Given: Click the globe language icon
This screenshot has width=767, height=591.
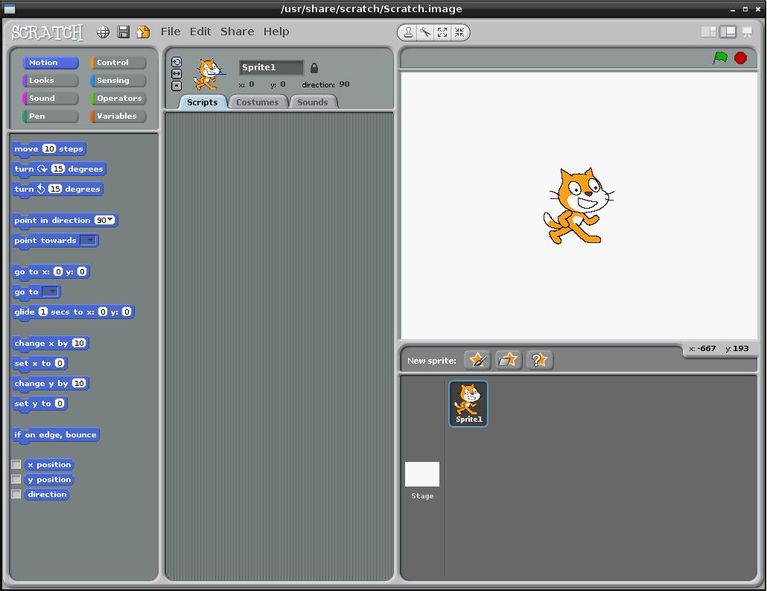Looking at the screenshot, I should tap(103, 32).
